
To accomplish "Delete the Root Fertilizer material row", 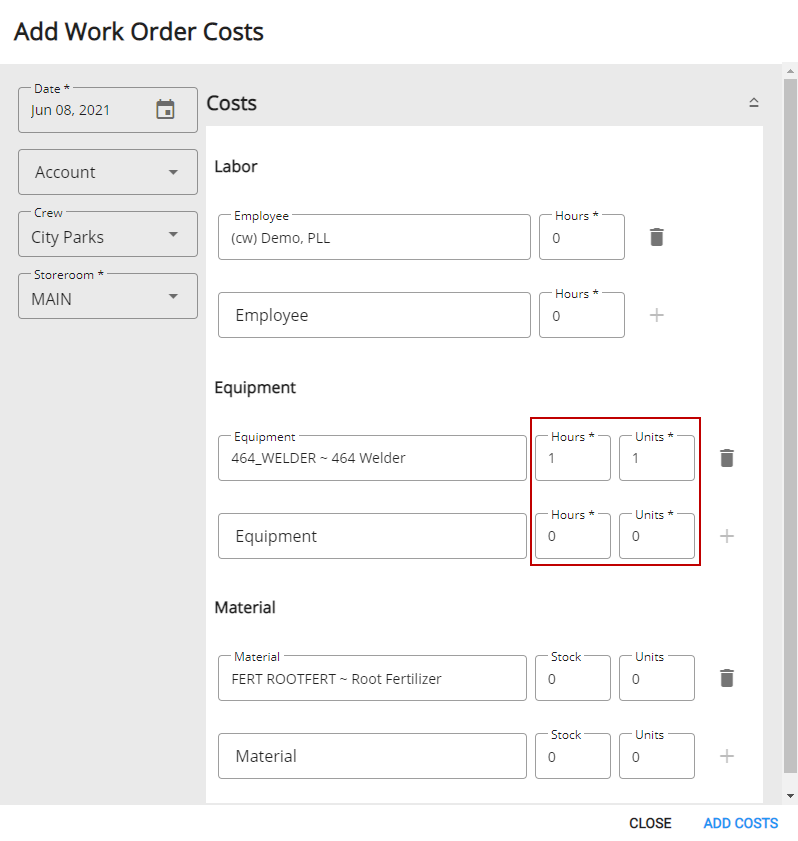I will tap(727, 678).
